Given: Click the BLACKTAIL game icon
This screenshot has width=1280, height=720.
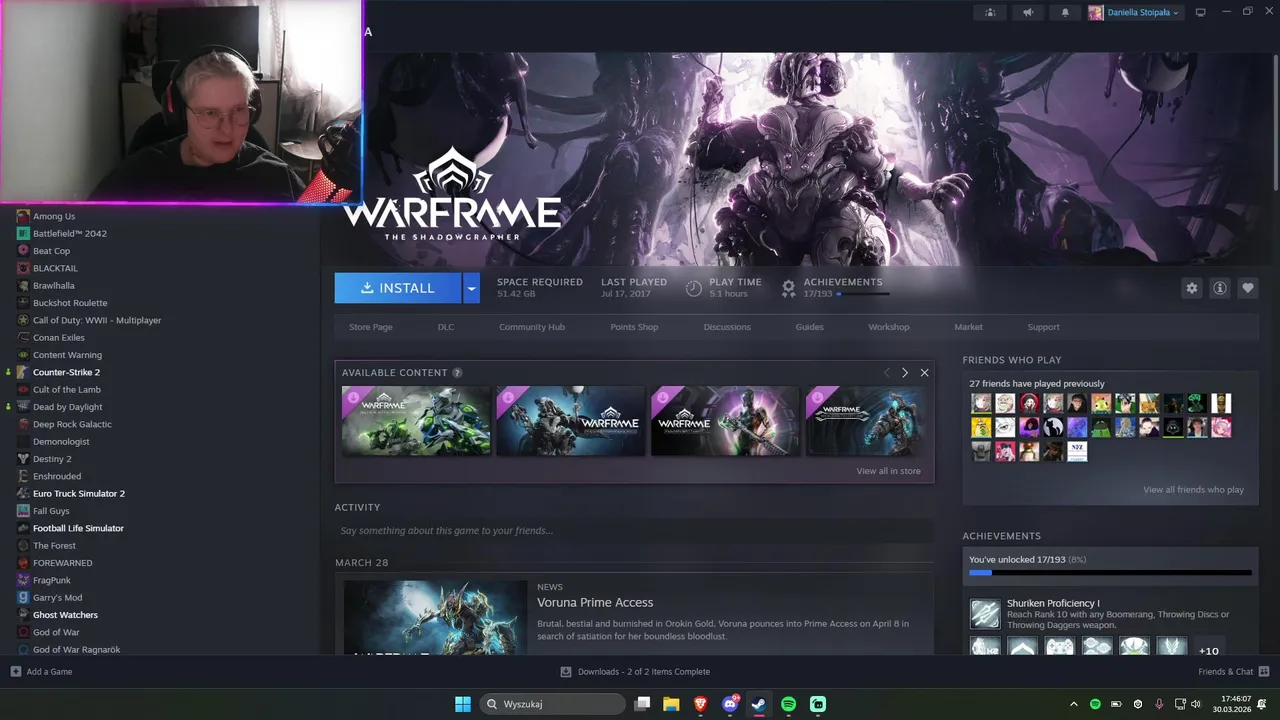Looking at the screenshot, I should [x=23, y=268].
